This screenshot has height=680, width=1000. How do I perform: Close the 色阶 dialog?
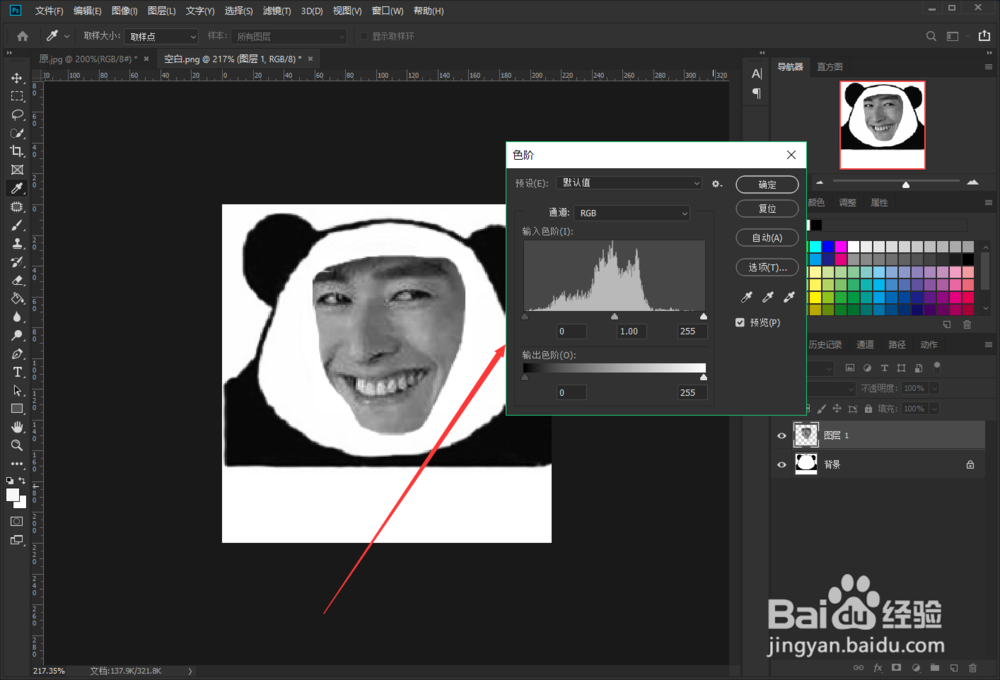tap(791, 155)
